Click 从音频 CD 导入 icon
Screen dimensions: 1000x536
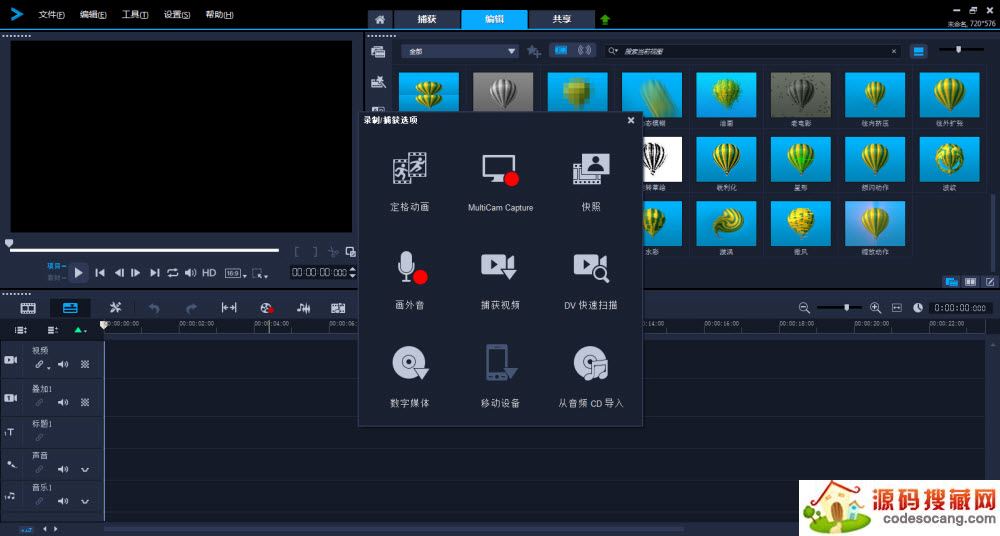click(x=591, y=363)
